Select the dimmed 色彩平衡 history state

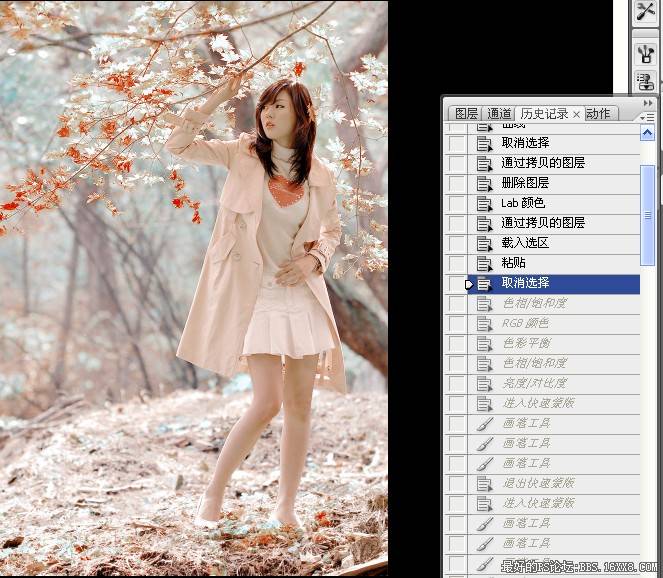click(553, 344)
